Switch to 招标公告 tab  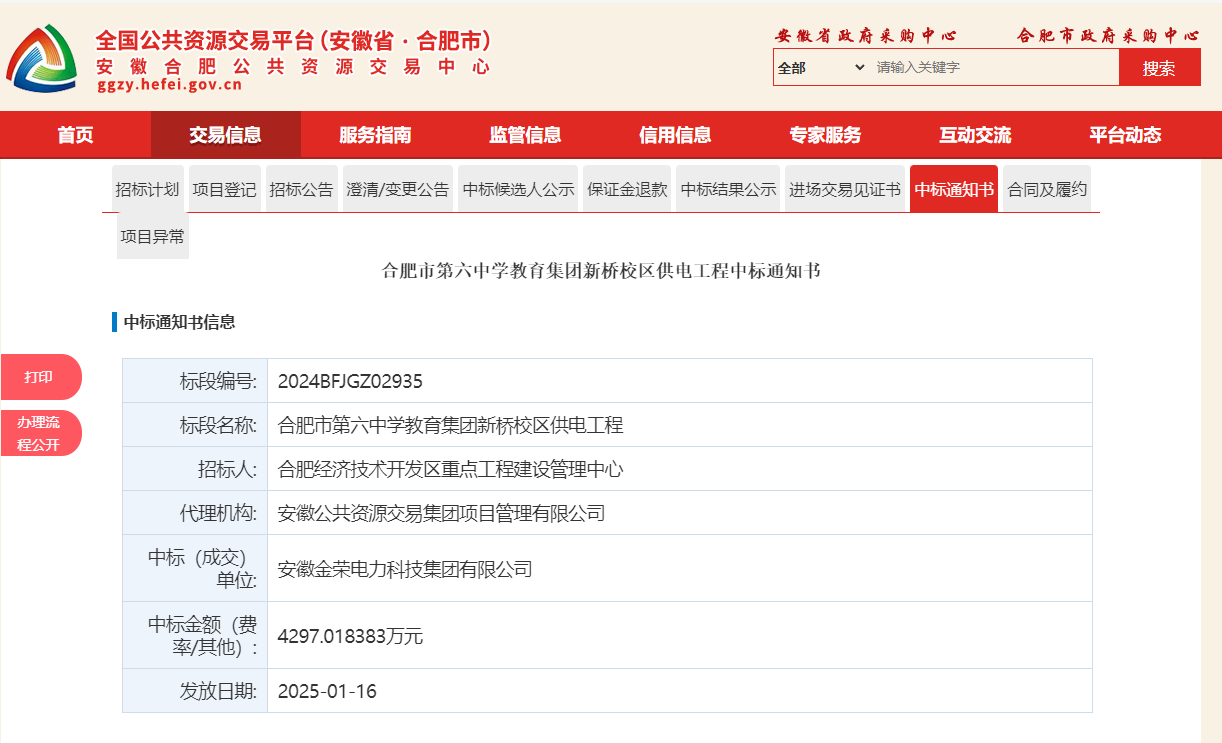point(301,189)
